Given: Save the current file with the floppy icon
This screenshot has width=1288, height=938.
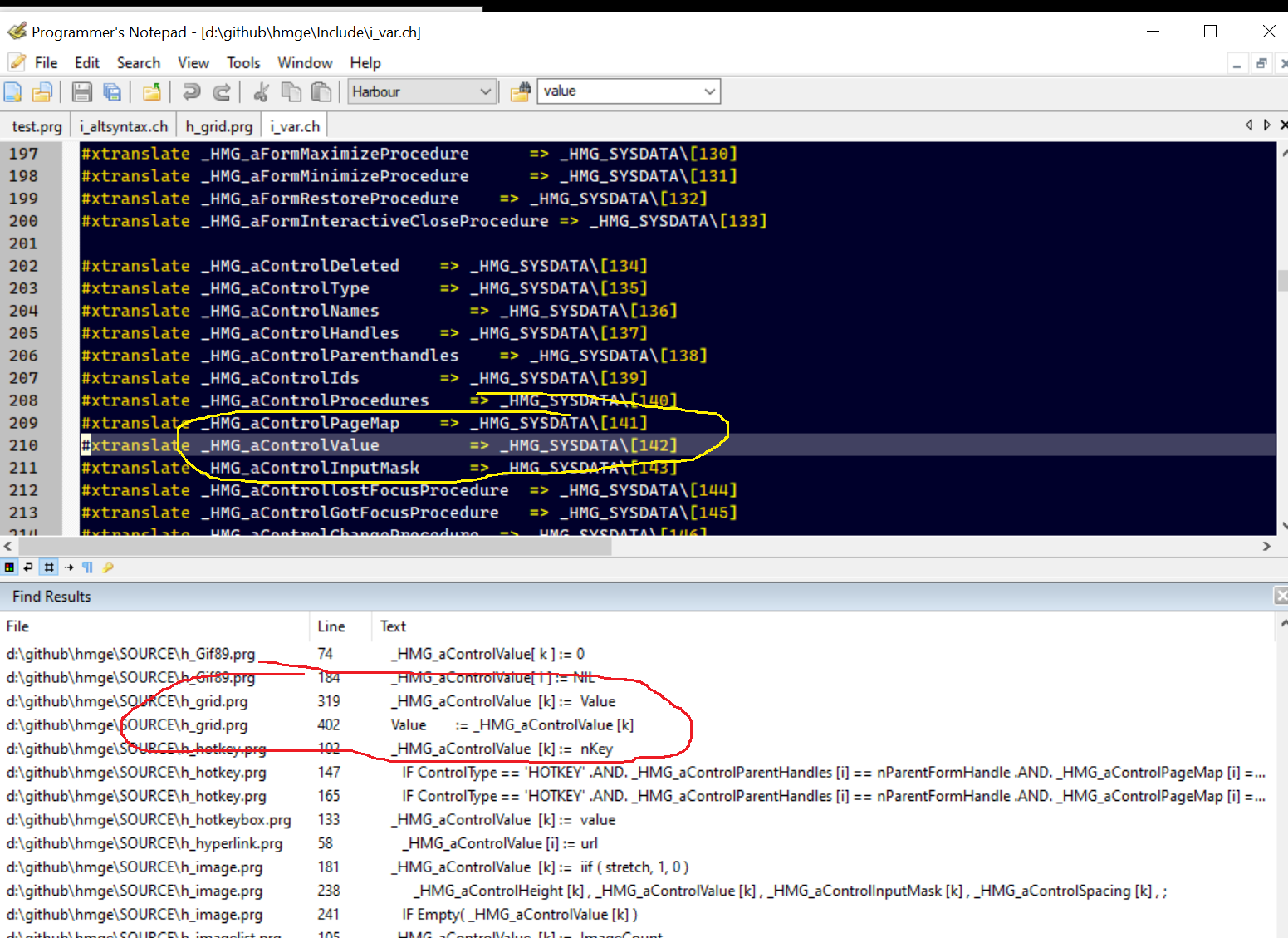Looking at the screenshot, I should tap(81, 91).
